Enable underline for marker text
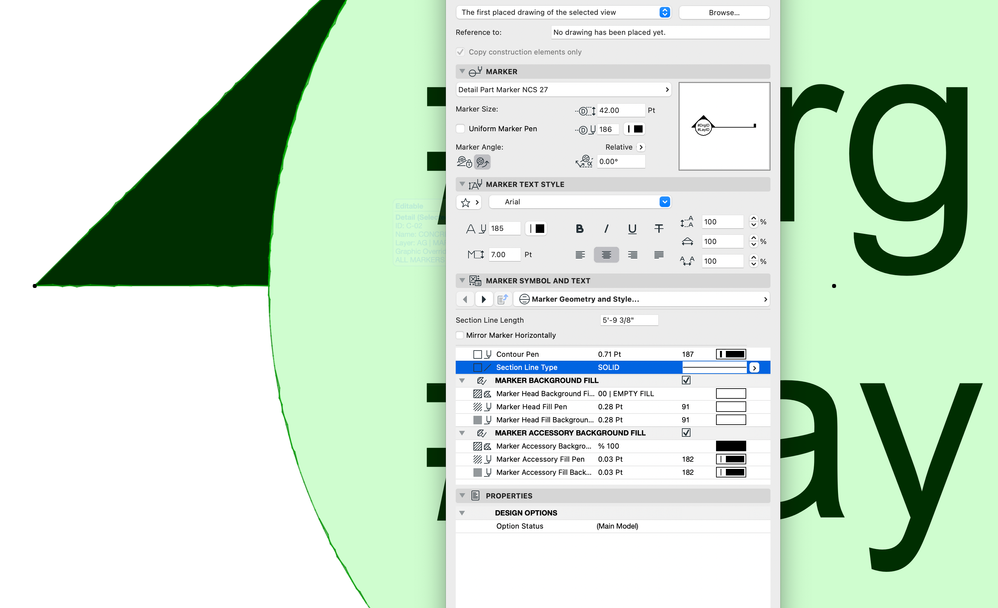Viewport: 998px width, 608px height. 632,229
